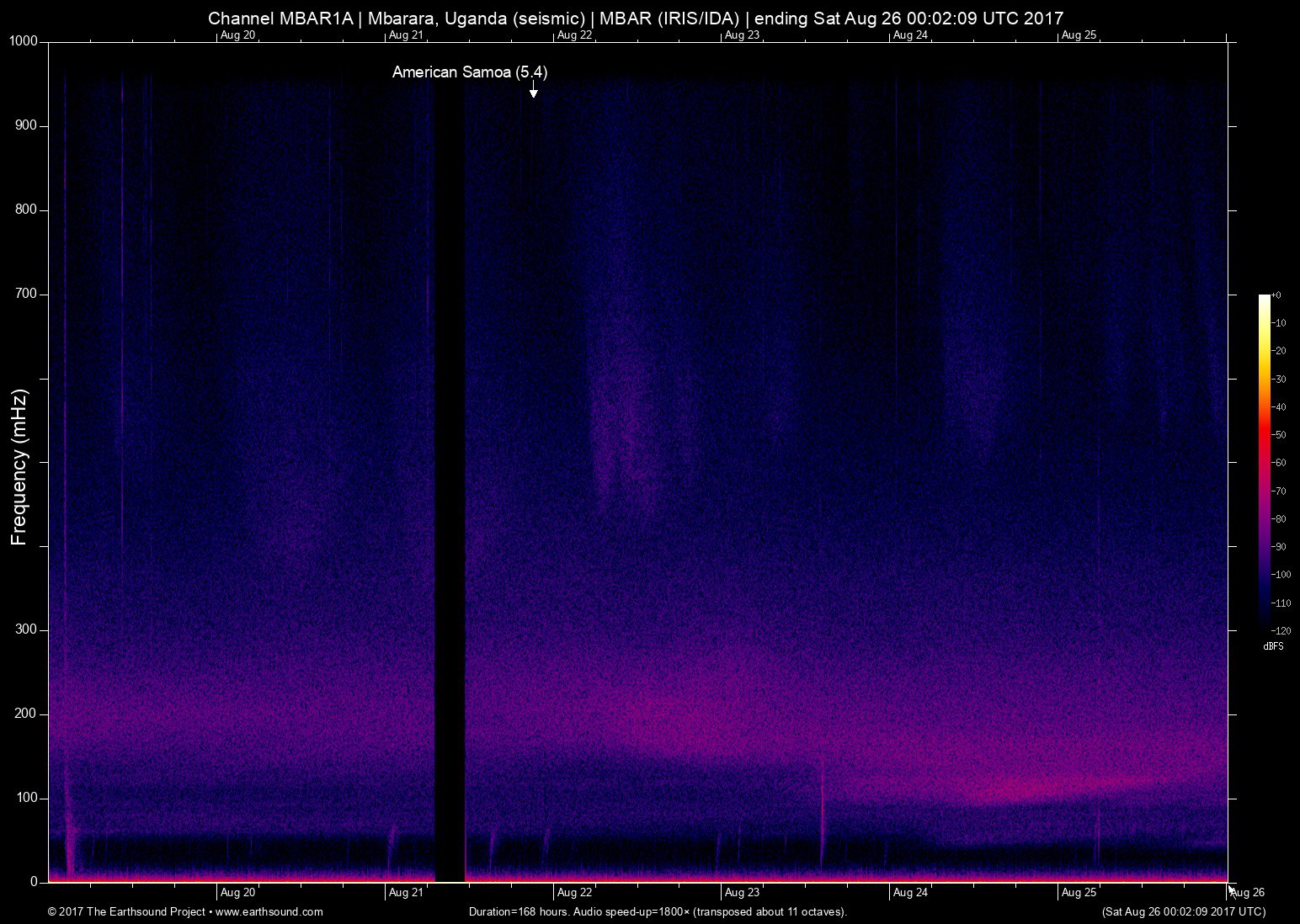Image resolution: width=1300 pixels, height=924 pixels.
Task: Click the Aug 24 label on bottom axis
Action: pos(910,892)
